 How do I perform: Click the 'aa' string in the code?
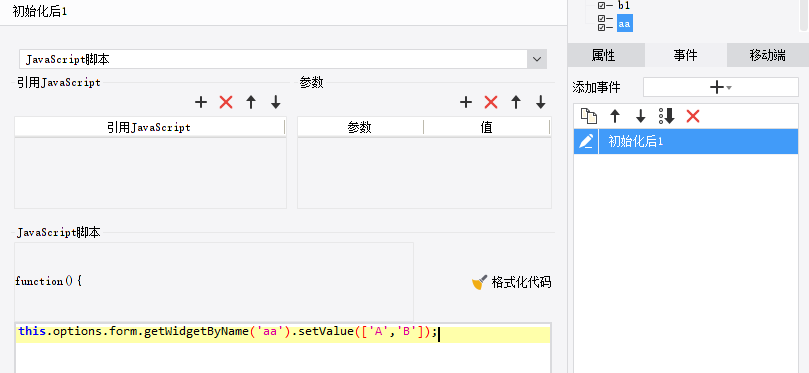(x=270, y=332)
